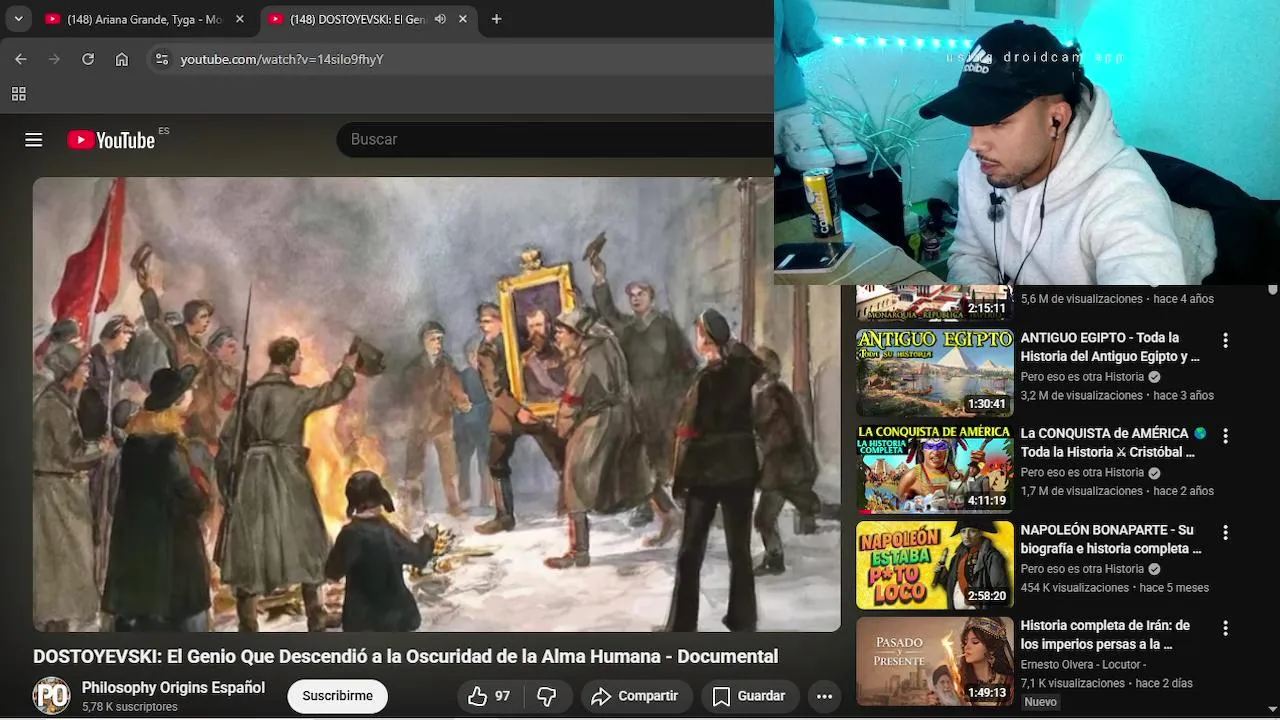This screenshot has height=720, width=1280.
Task: Go to YouTube home via the logo
Action: click(111, 140)
